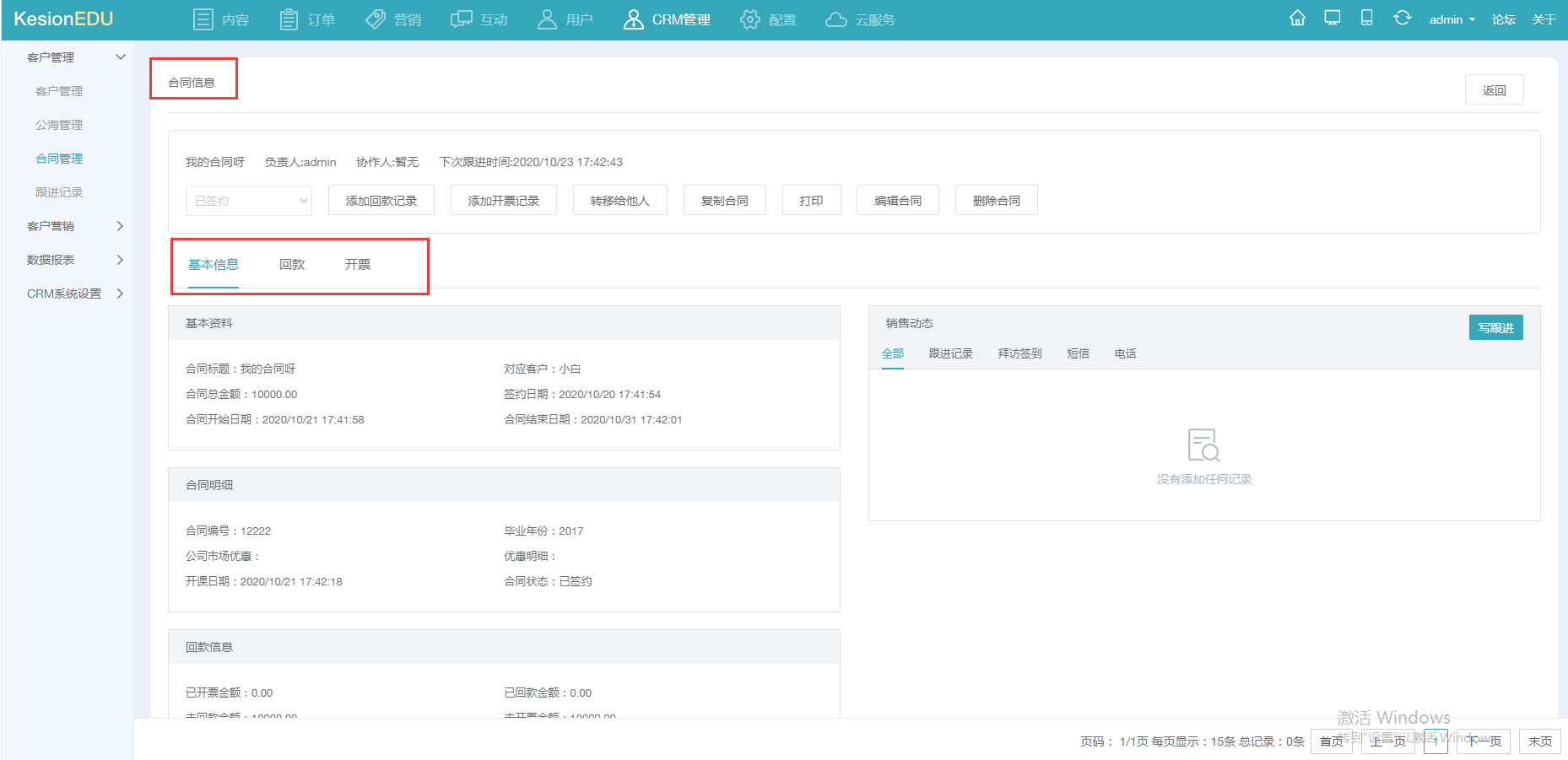
Task: Expand the CRM系统设置 sidebar section
Action: click(74, 294)
